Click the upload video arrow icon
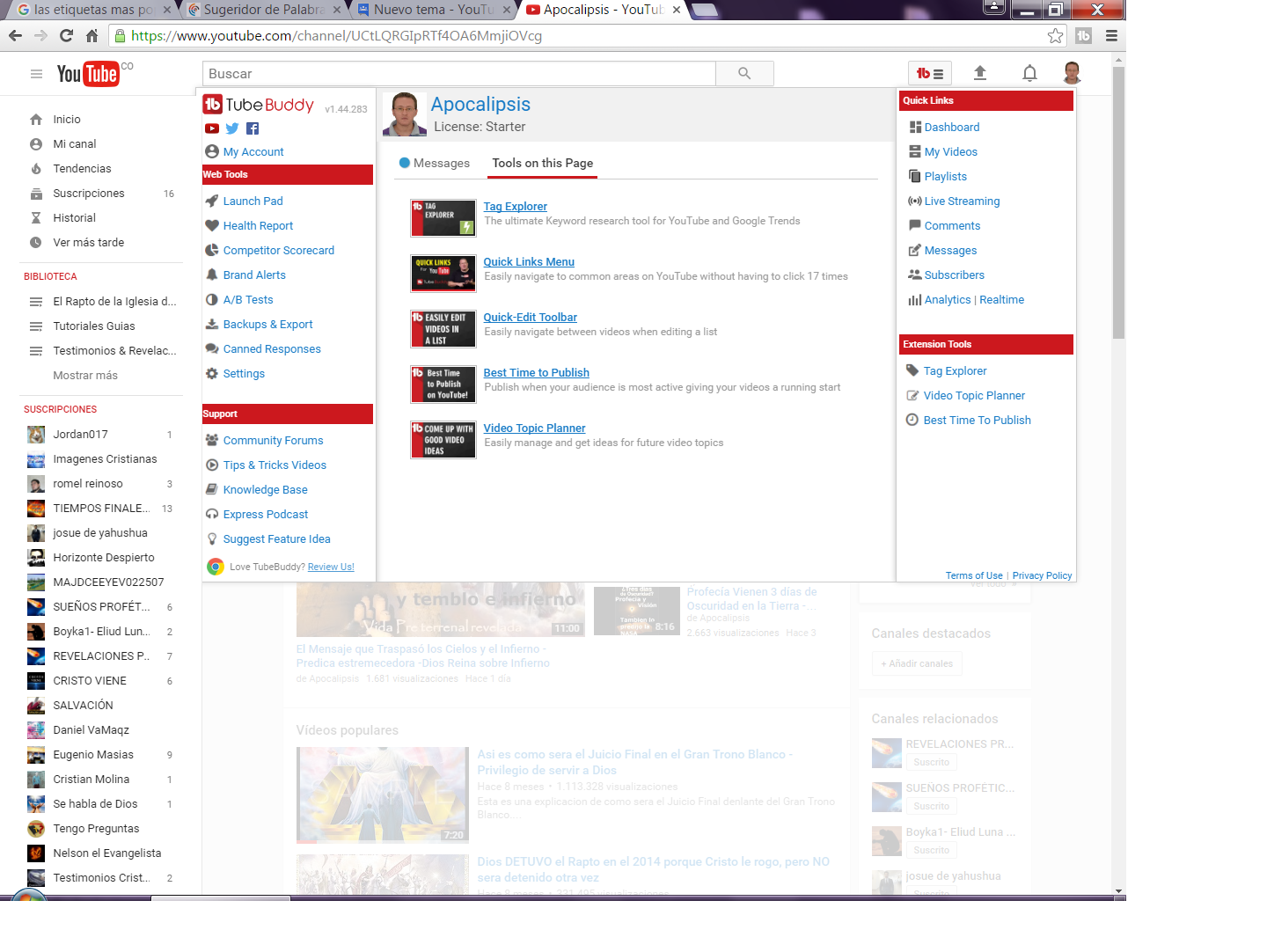 point(980,73)
